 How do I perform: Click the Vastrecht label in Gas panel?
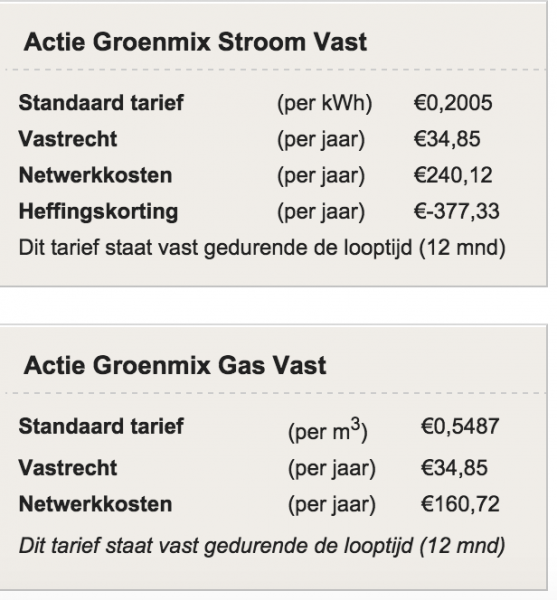(x=68, y=468)
